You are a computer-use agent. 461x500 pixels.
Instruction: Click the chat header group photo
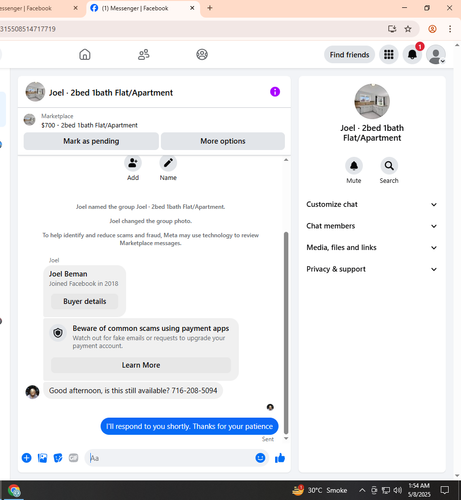(35, 92)
